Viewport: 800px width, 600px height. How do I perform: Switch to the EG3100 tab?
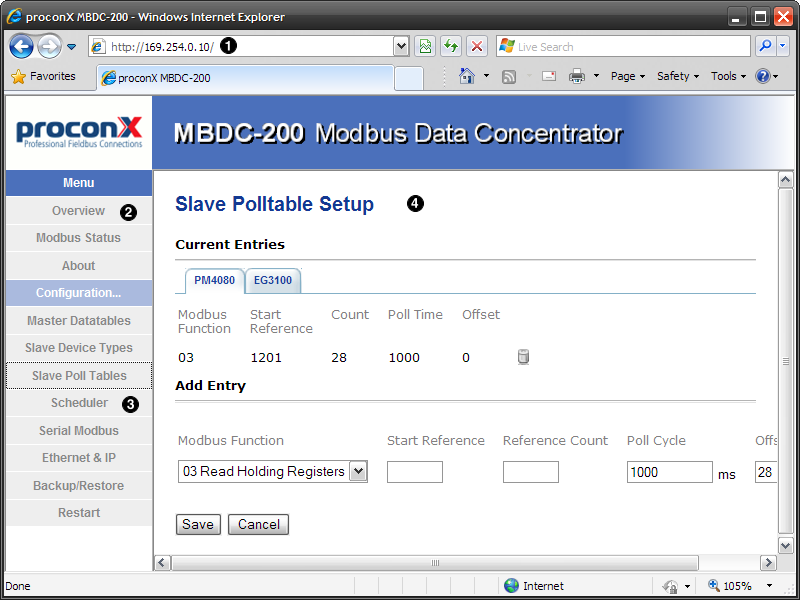click(x=273, y=280)
